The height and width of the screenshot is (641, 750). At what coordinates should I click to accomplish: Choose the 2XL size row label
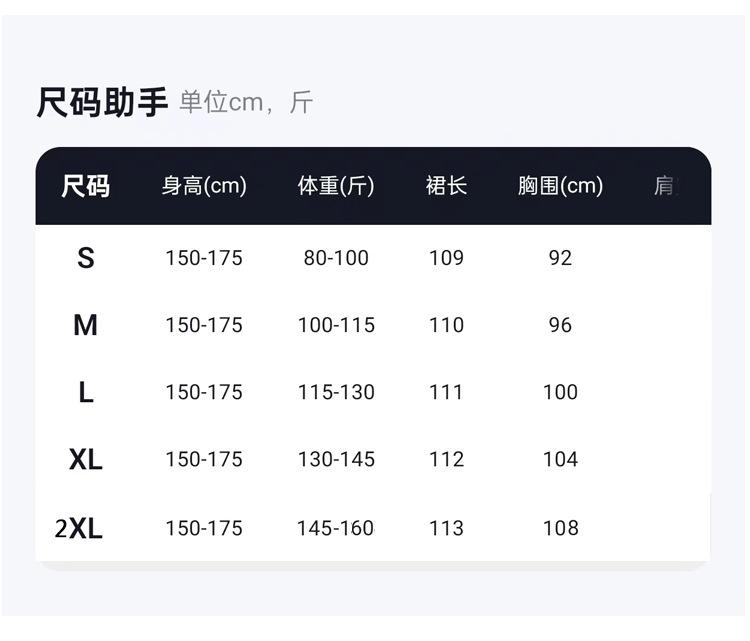pyautogui.click(x=79, y=528)
